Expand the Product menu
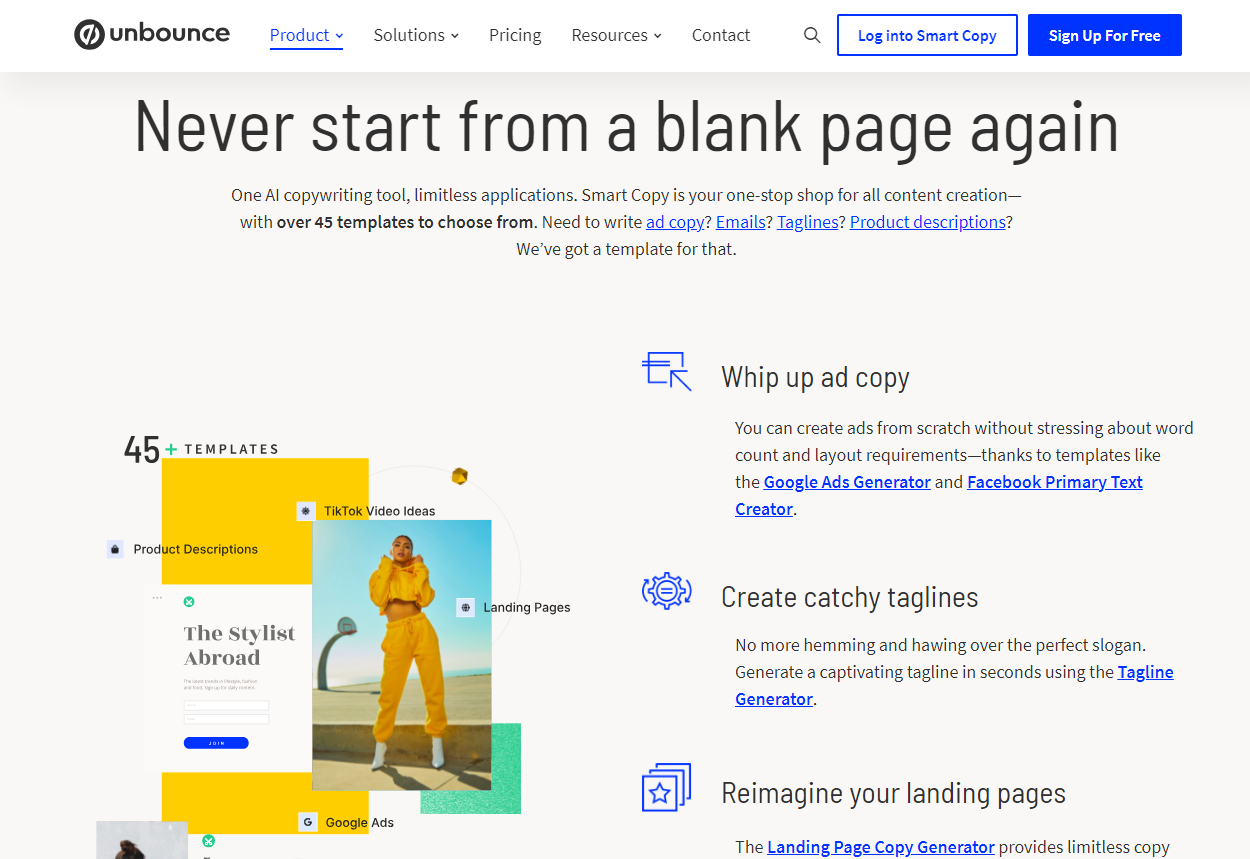Image resolution: width=1250 pixels, height=859 pixels. (306, 35)
